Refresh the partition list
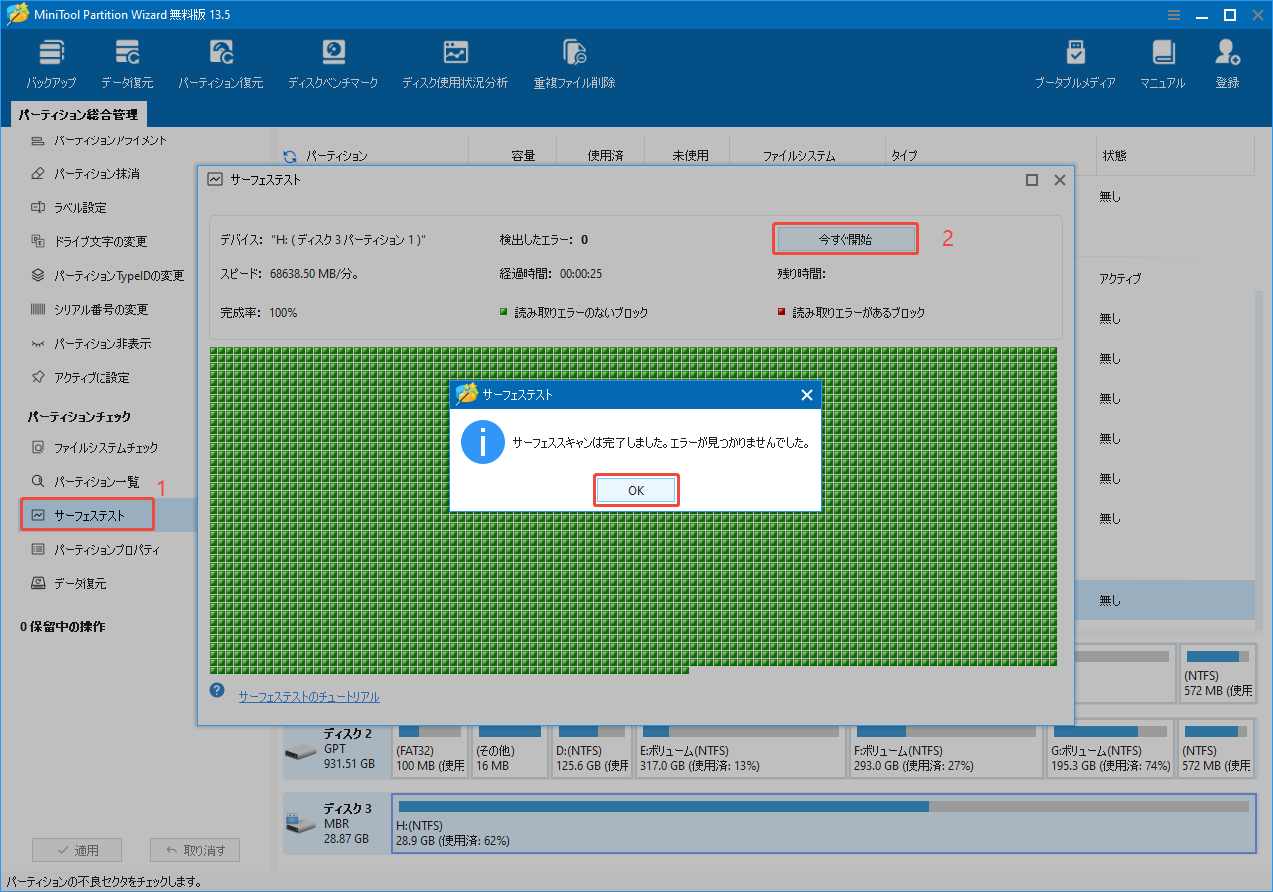 coord(289,155)
